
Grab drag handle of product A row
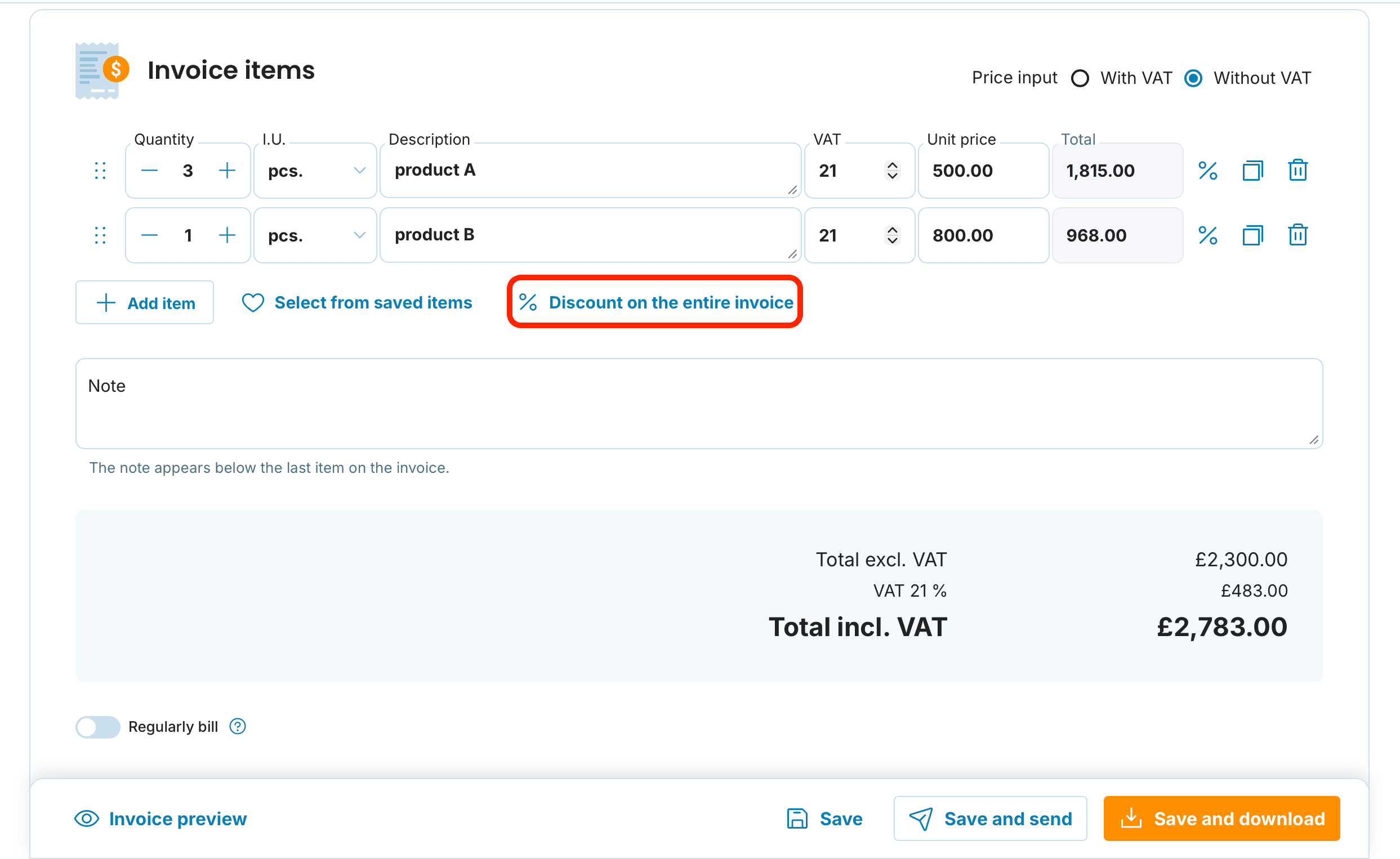point(100,171)
